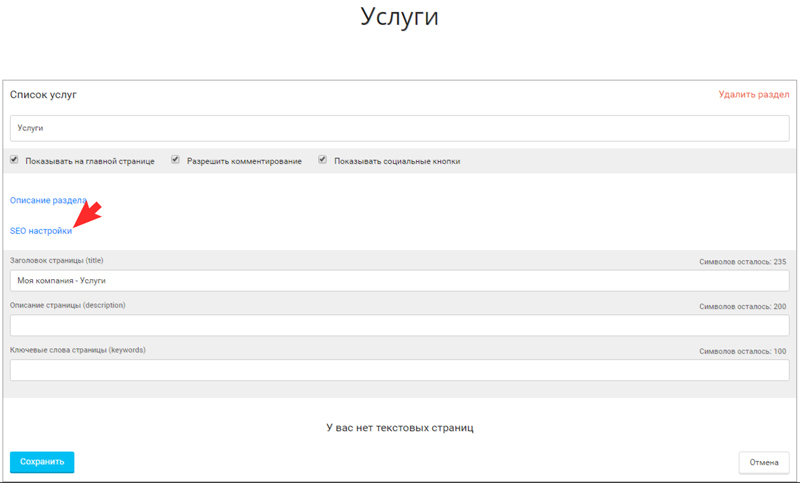Click the 'Заголовок страницы (title)' label
Screen dimensions: 800x483
pyautogui.click(x=57, y=261)
